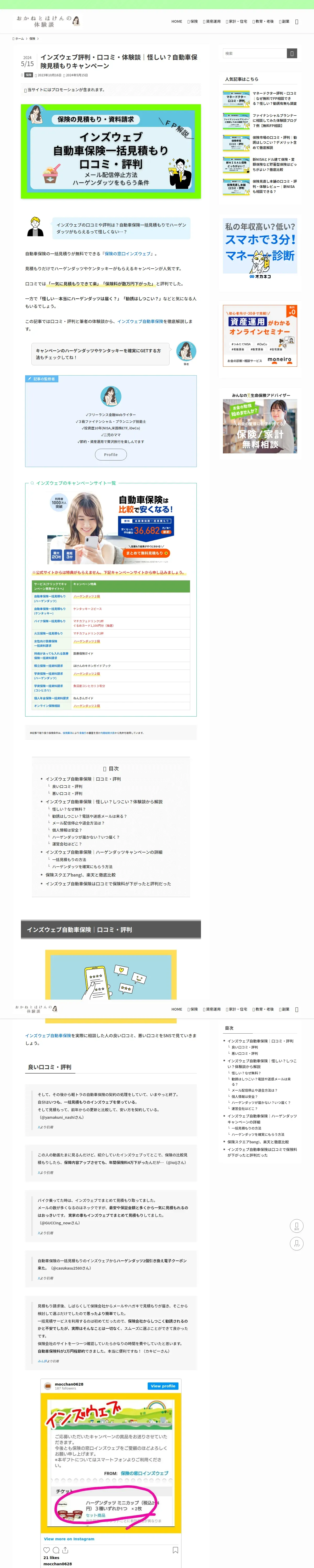The width and height of the screenshot is (314, 1568).
Task: Click 個人年金保険一括資料請求 table link
Action: click(x=51, y=698)
